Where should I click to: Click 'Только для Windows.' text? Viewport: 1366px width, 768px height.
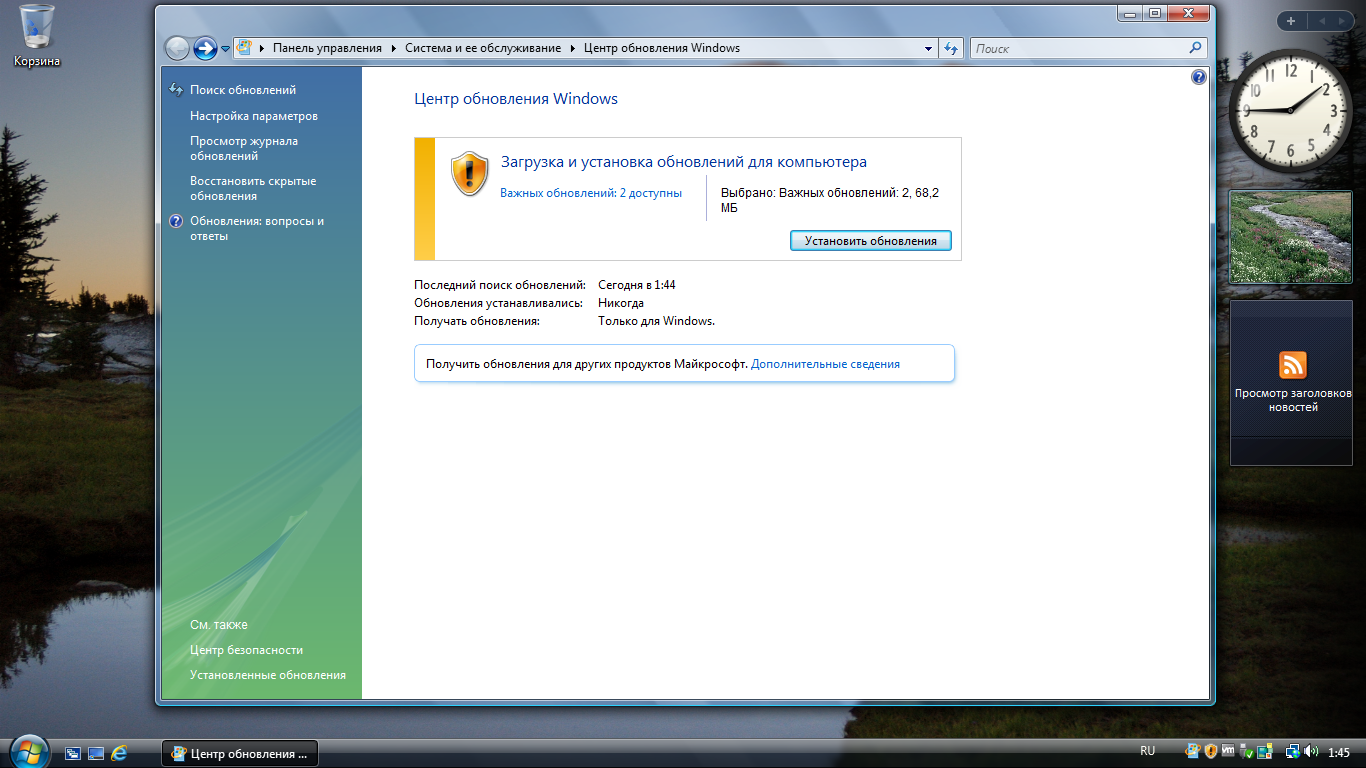657,321
